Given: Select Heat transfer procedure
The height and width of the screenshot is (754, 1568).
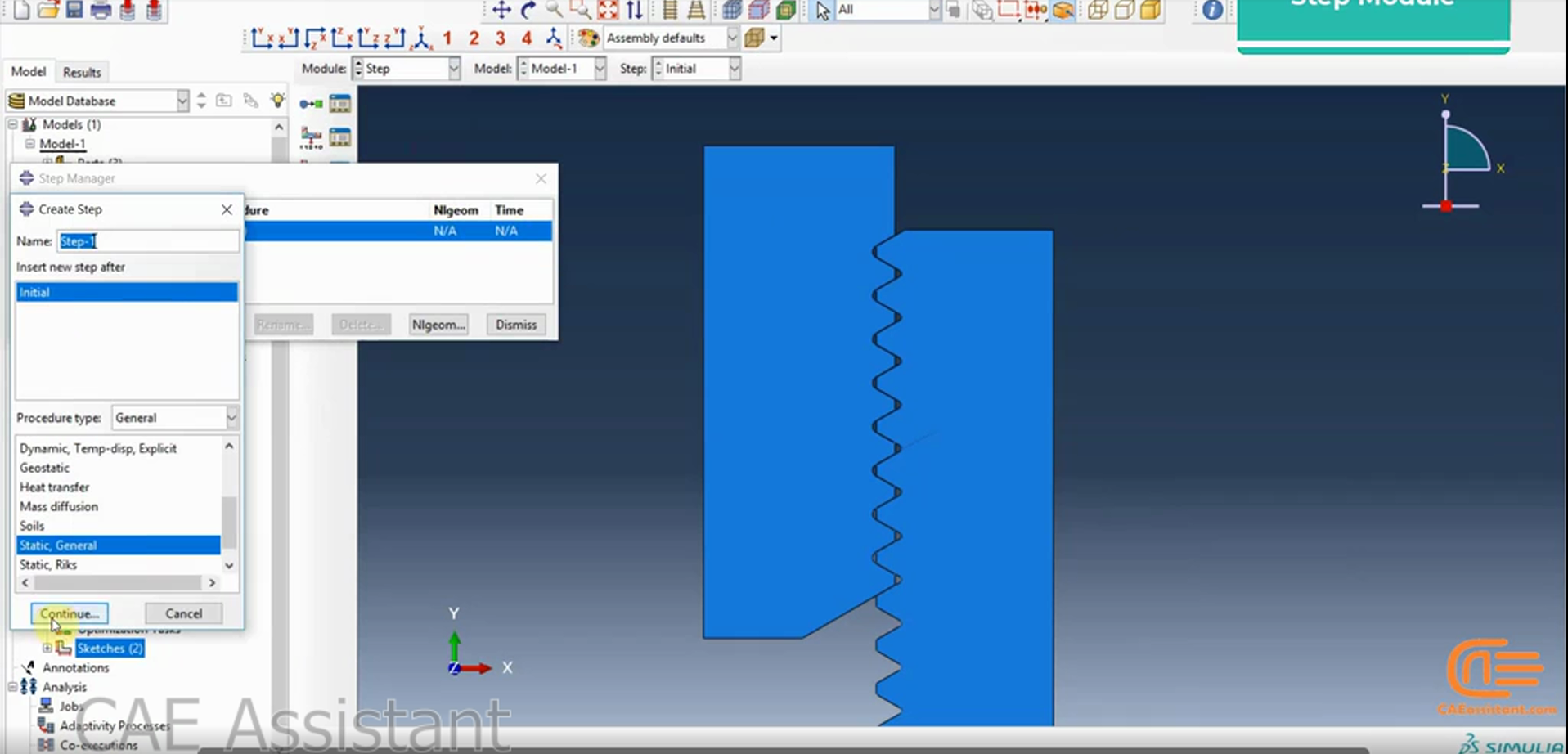Looking at the screenshot, I should pyautogui.click(x=54, y=487).
